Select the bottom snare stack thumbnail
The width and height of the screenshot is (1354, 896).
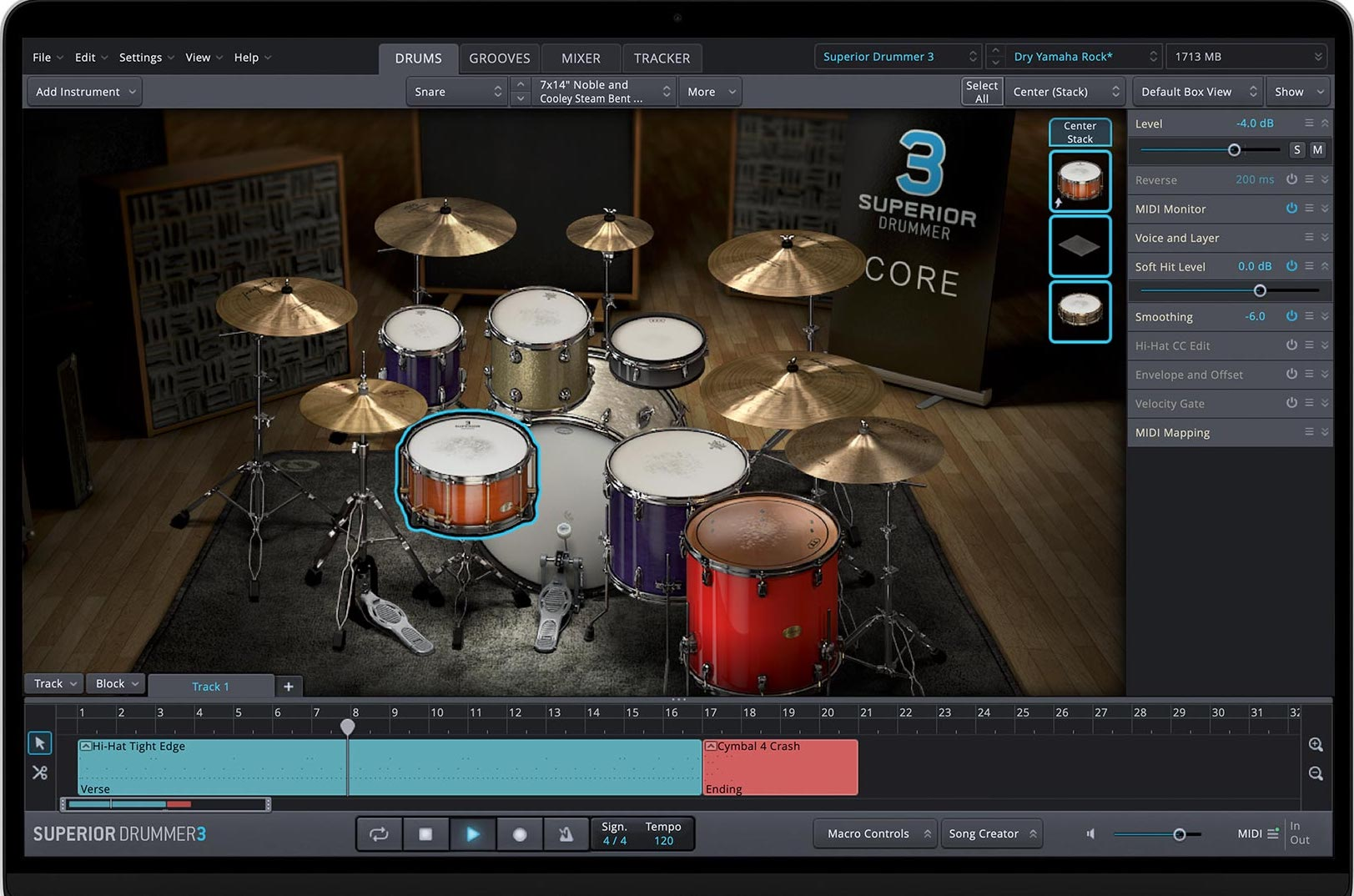1080,311
